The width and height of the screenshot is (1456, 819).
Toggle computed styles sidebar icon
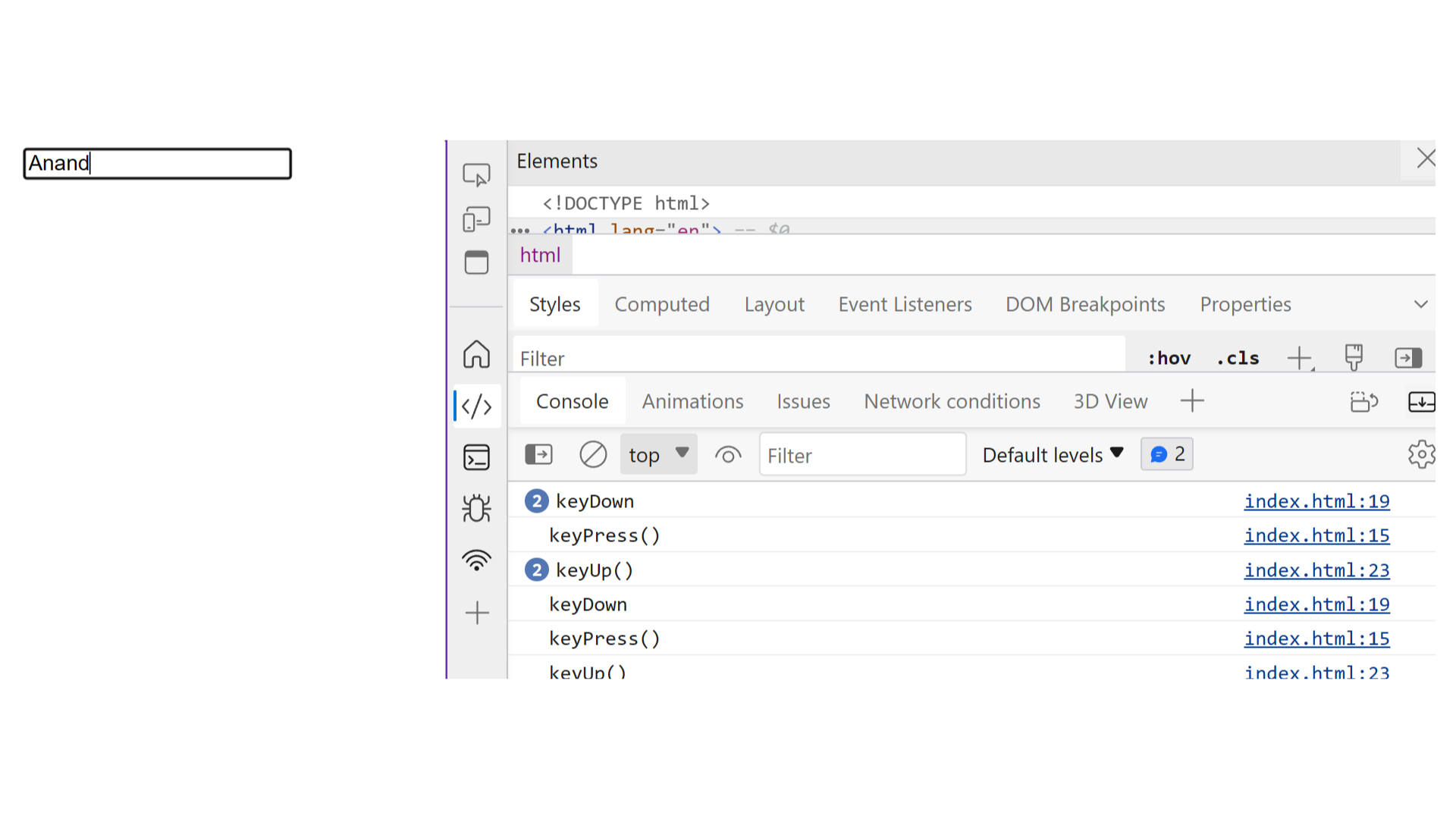click(1408, 358)
